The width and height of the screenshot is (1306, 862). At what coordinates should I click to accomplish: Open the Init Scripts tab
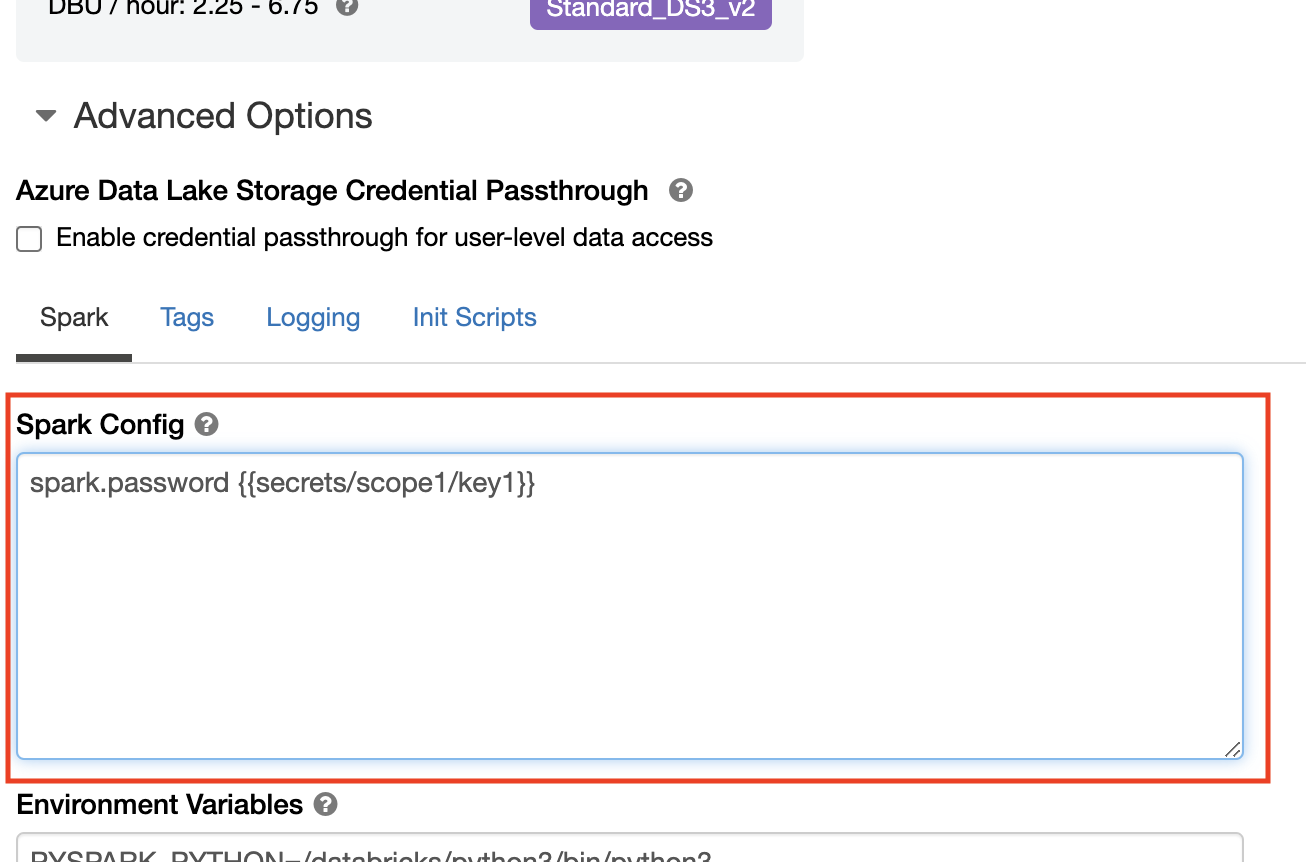point(474,317)
